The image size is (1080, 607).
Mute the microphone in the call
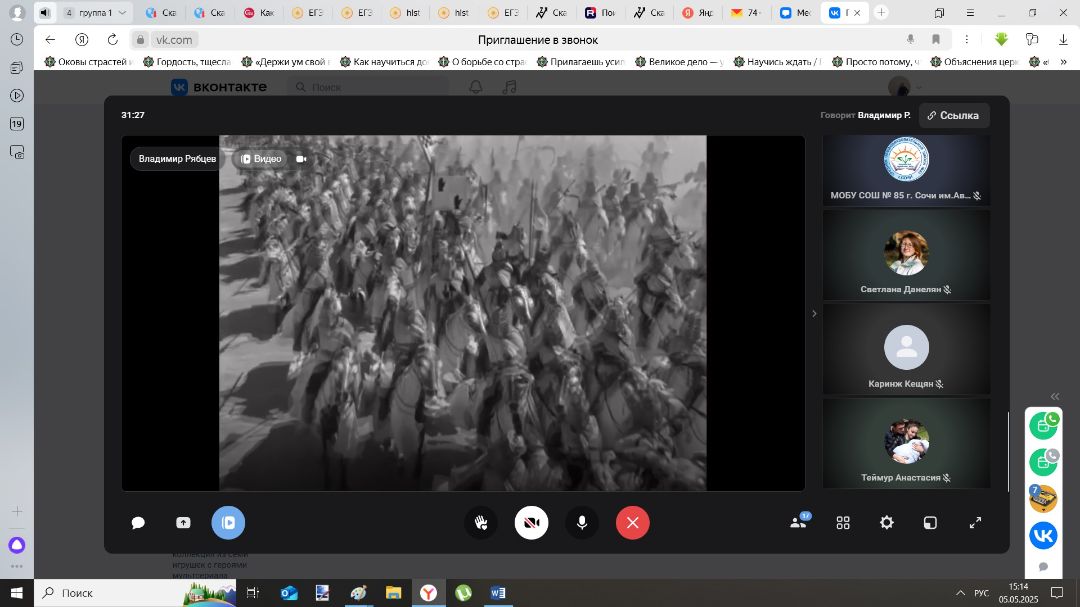coord(582,523)
